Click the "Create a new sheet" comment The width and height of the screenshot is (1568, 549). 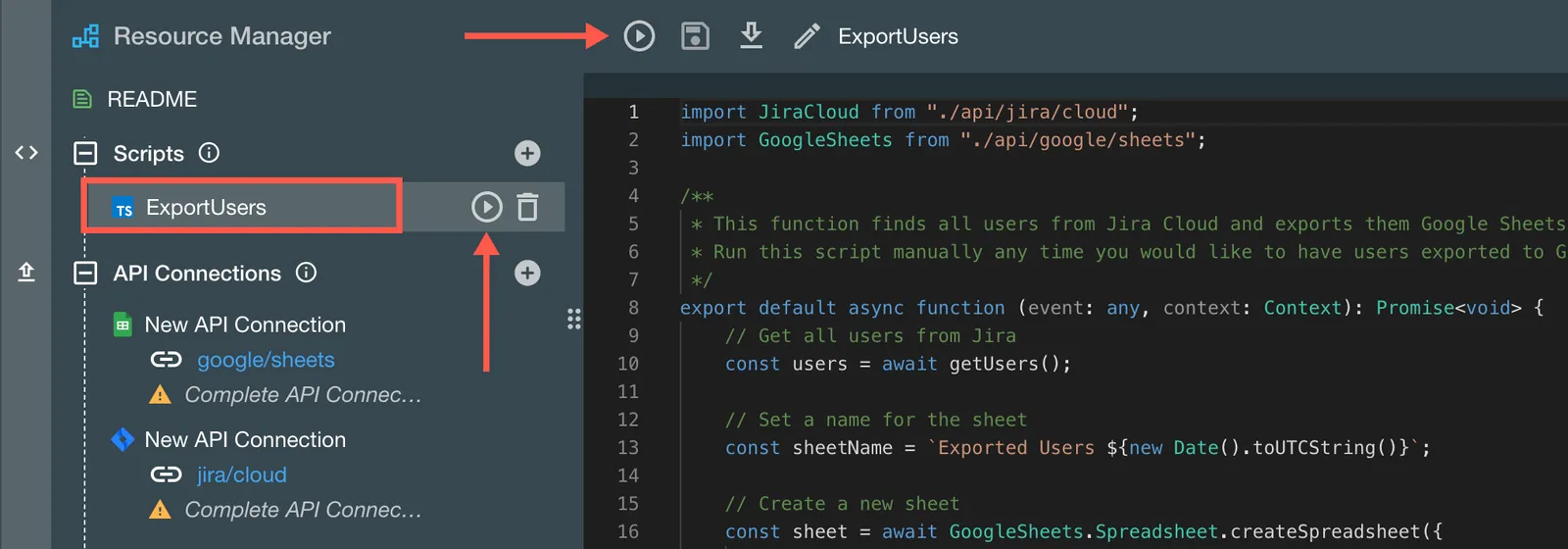click(842, 504)
